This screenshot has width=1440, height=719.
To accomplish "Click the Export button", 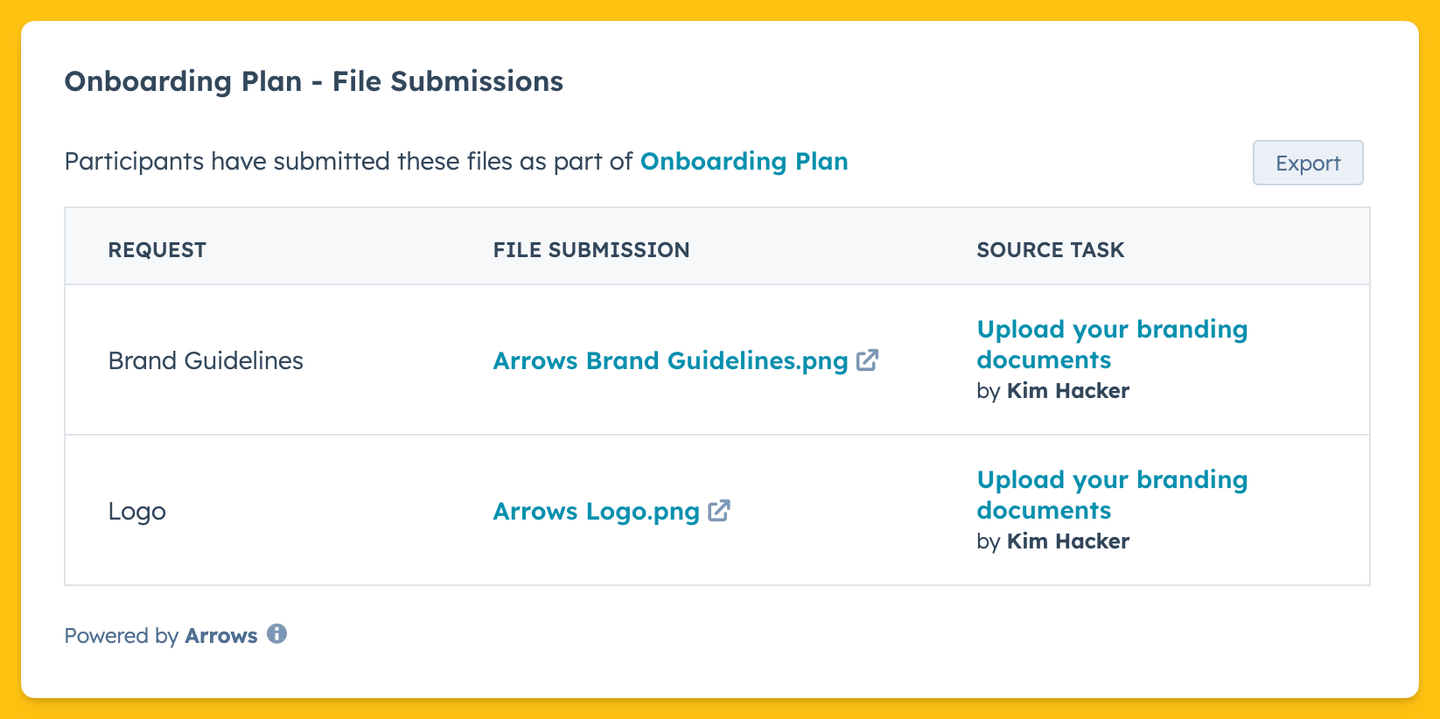I will (x=1307, y=163).
